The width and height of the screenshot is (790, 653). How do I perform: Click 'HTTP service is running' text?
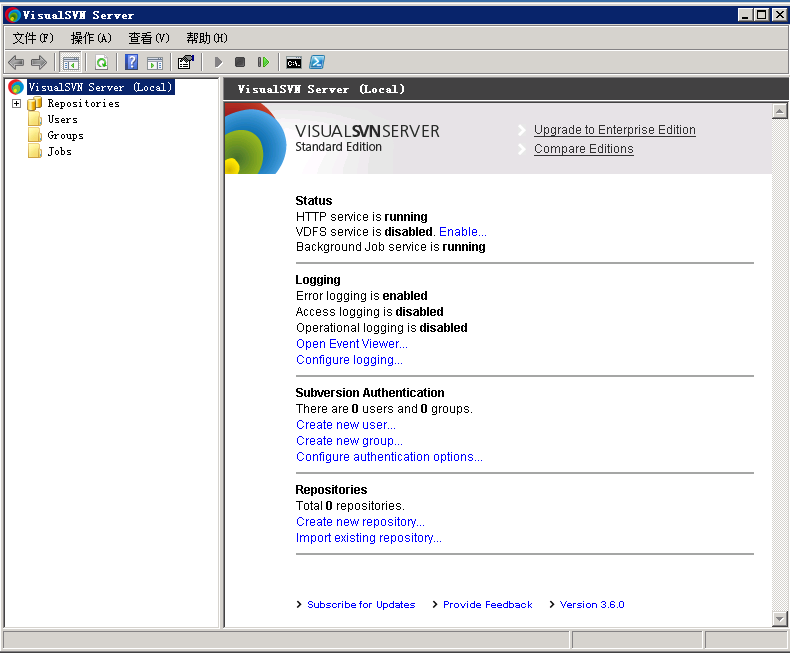click(x=362, y=217)
